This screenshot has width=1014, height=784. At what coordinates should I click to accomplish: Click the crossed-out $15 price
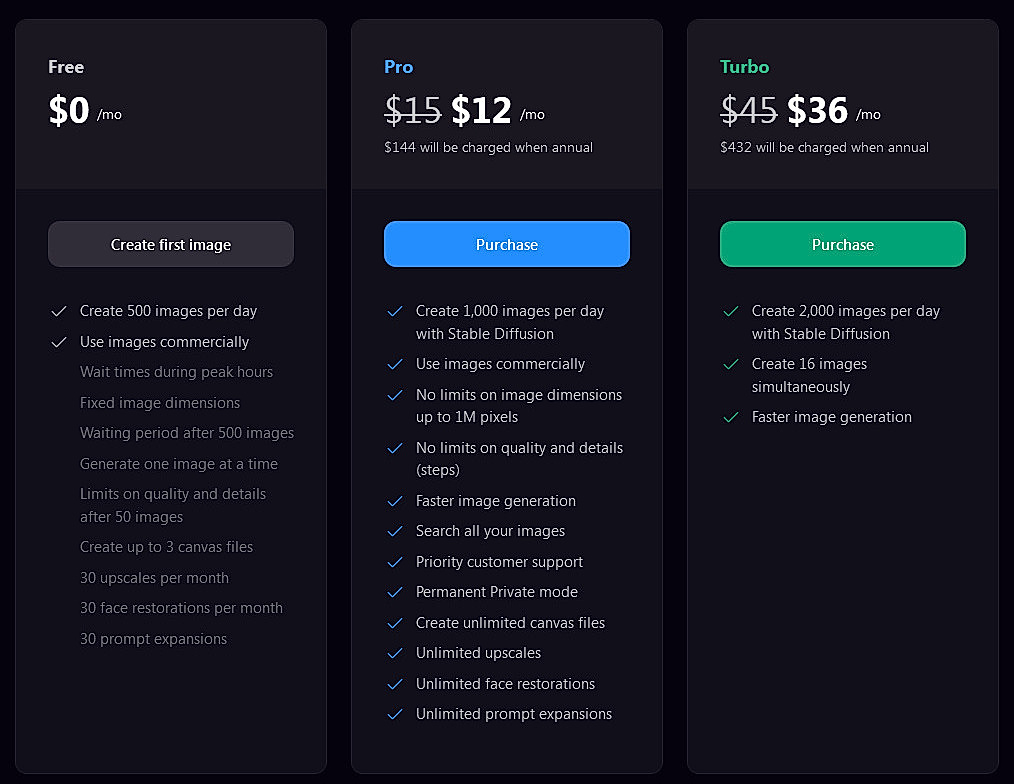pos(412,111)
